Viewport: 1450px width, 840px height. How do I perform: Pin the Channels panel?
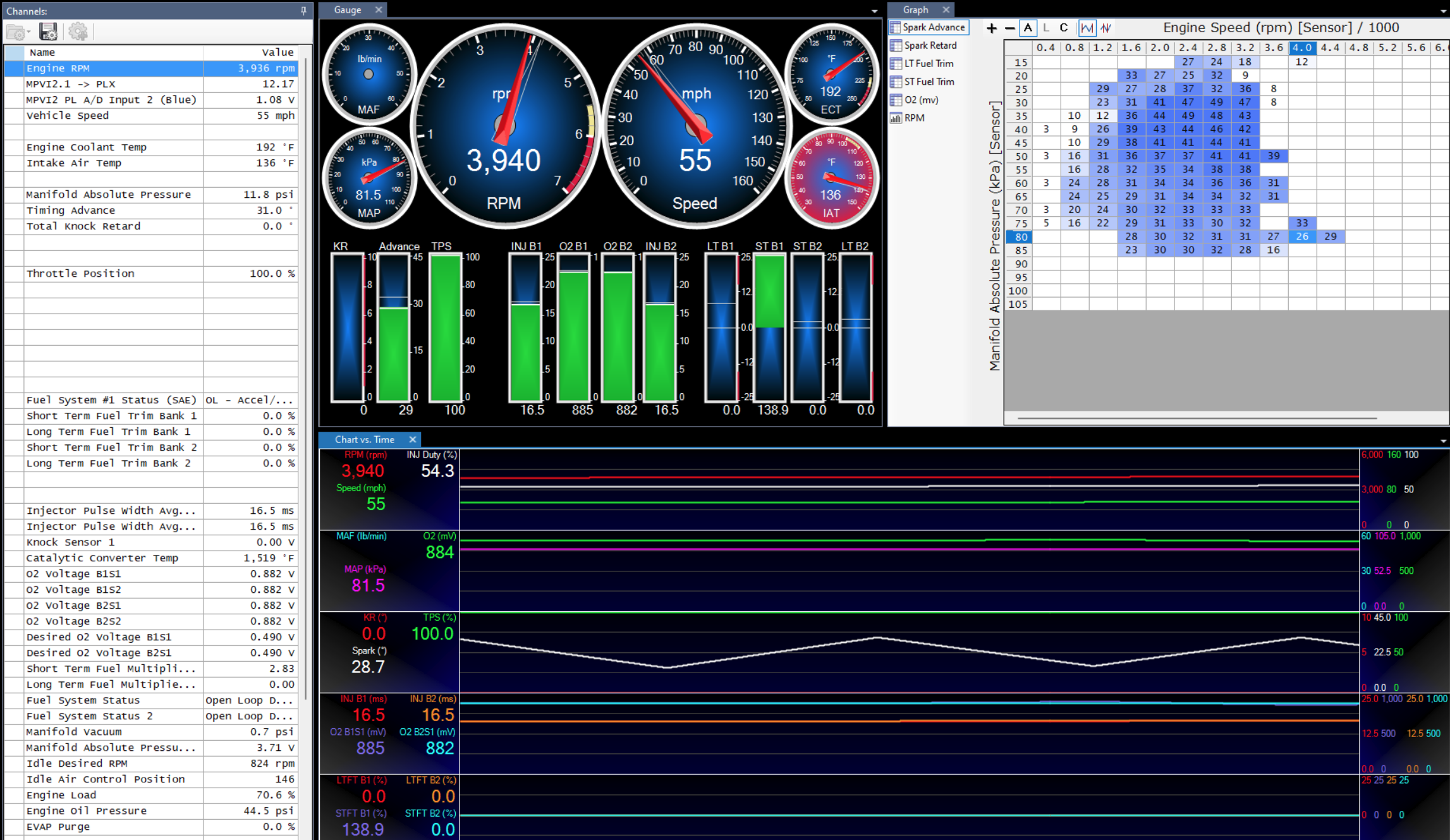304,11
